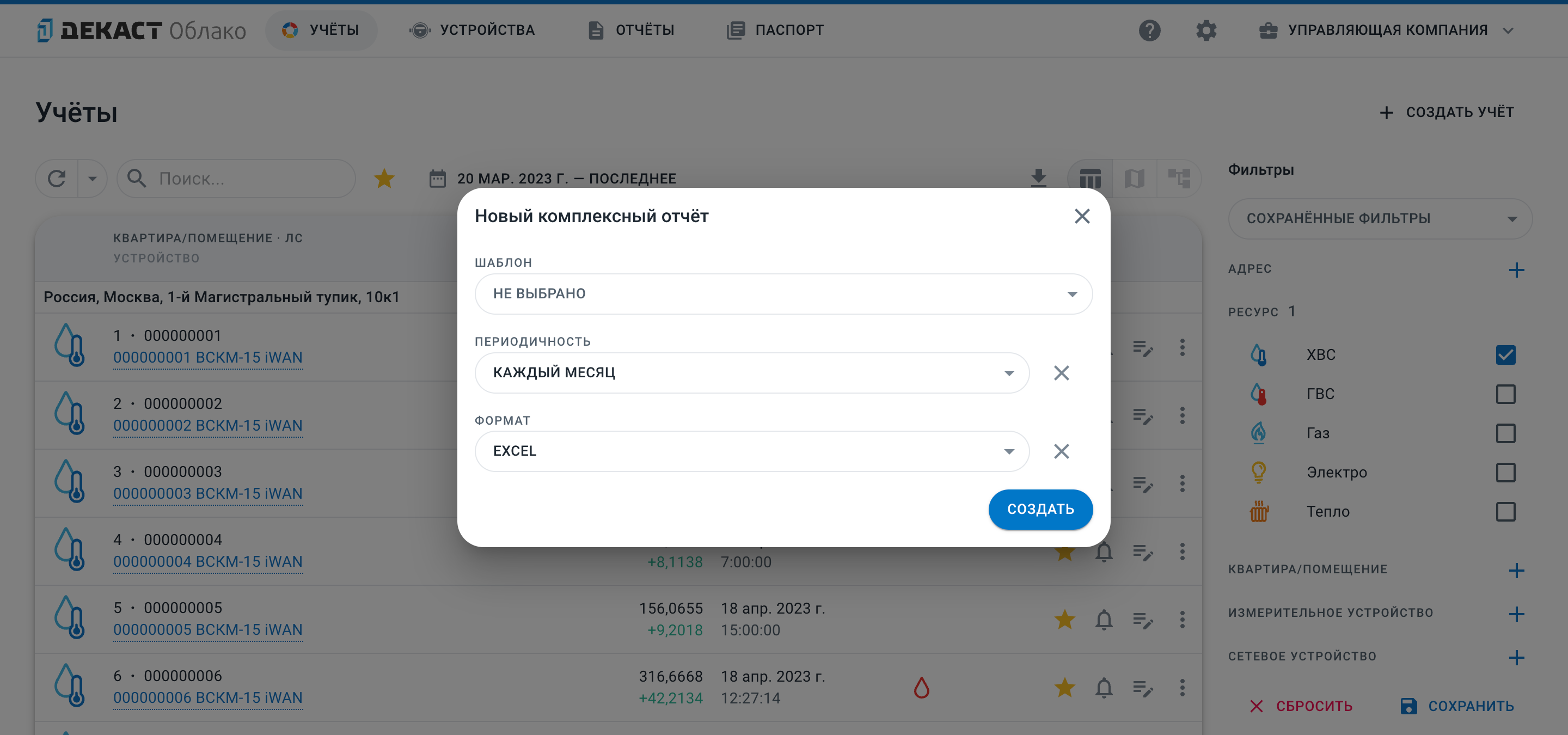Open the Шаблон dropdown showing НЕ ВЫБРАНО
Viewport: 1568px width, 735px height.
coord(783,294)
